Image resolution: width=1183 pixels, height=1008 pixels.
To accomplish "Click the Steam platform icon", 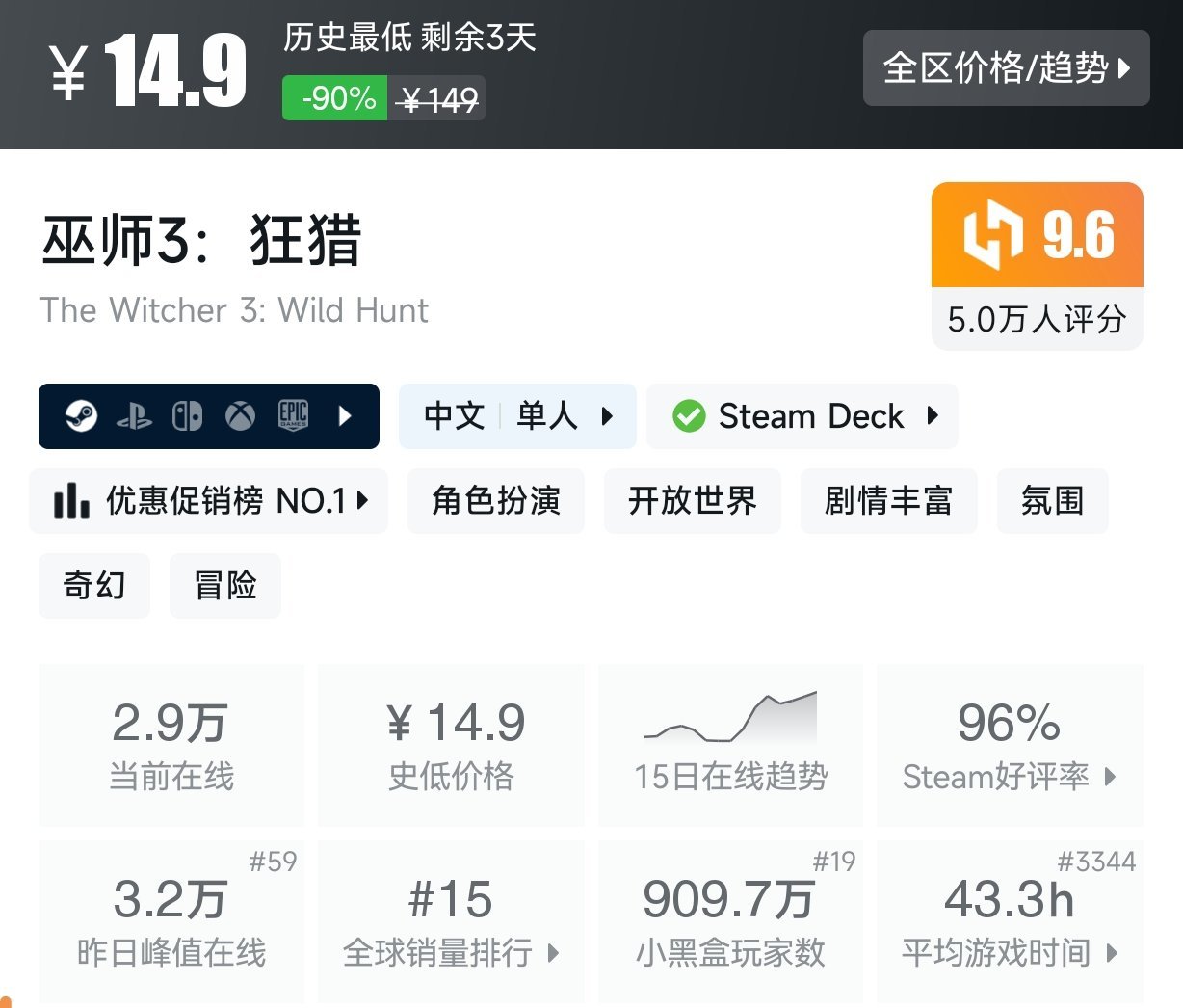I will (x=81, y=416).
